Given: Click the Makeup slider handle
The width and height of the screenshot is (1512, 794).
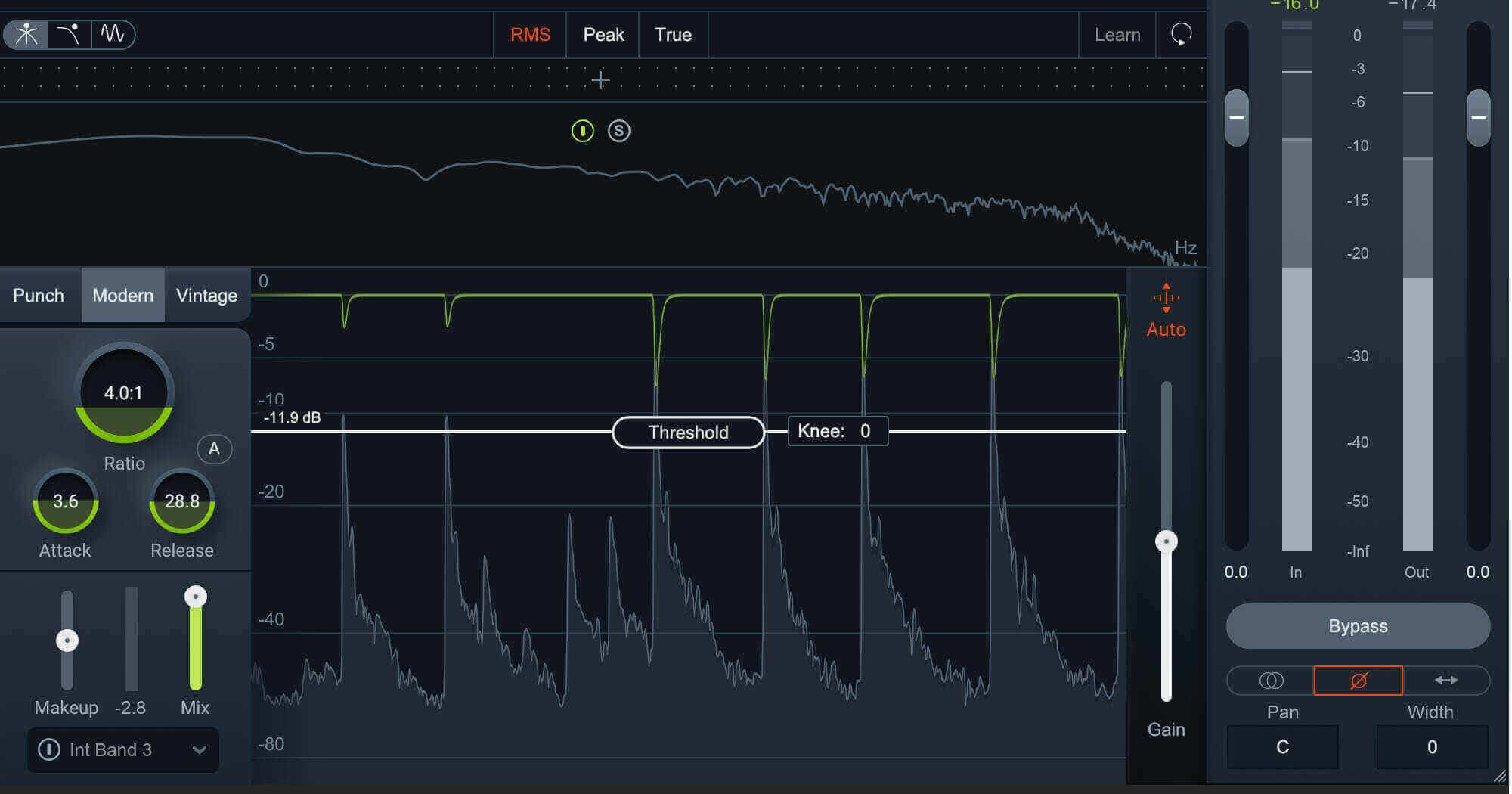Looking at the screenshot, I should pyautogui.click(x=67, y=640).
